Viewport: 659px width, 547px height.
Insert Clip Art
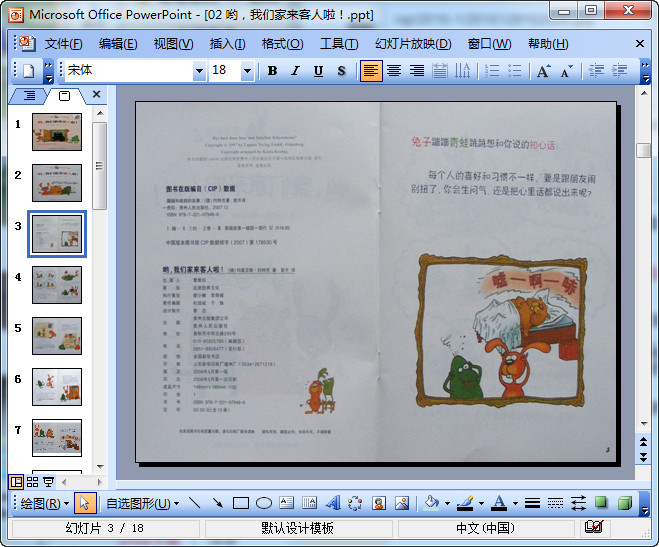tap(379, 503)
